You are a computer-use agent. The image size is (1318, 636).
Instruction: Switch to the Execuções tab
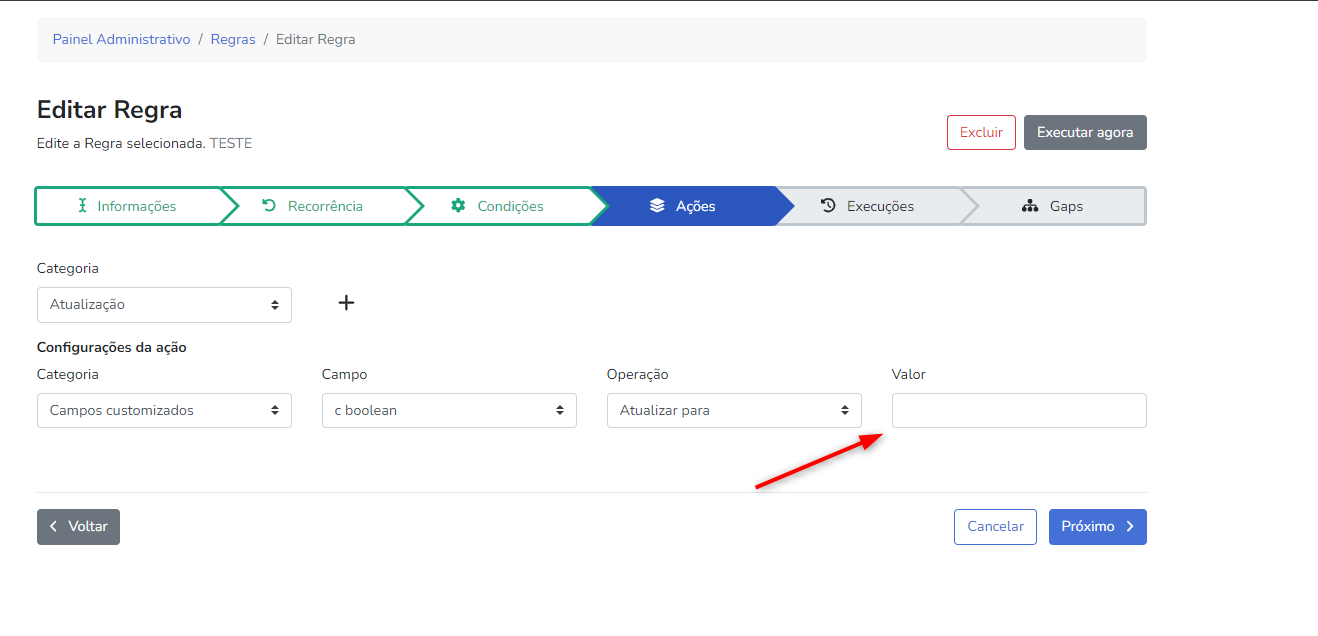coord(868,206)
